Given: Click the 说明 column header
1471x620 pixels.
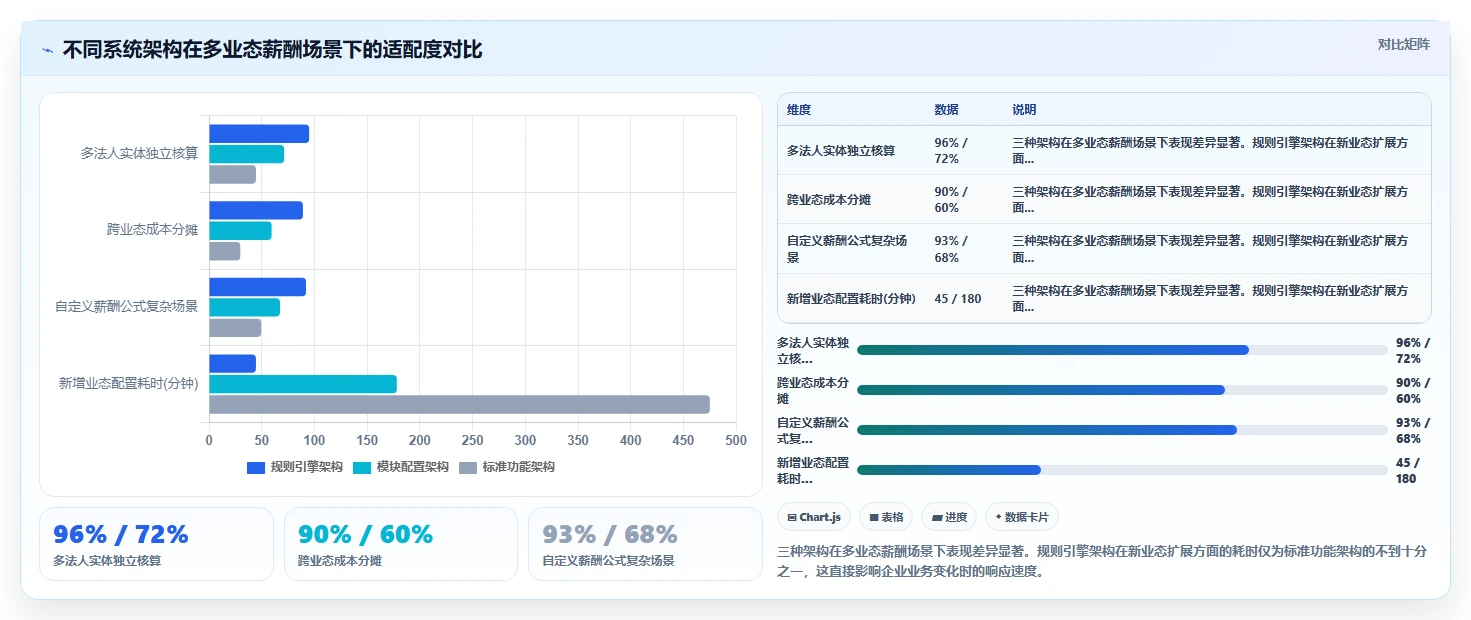Looking at the screenshot, I should click(1024, 109).
